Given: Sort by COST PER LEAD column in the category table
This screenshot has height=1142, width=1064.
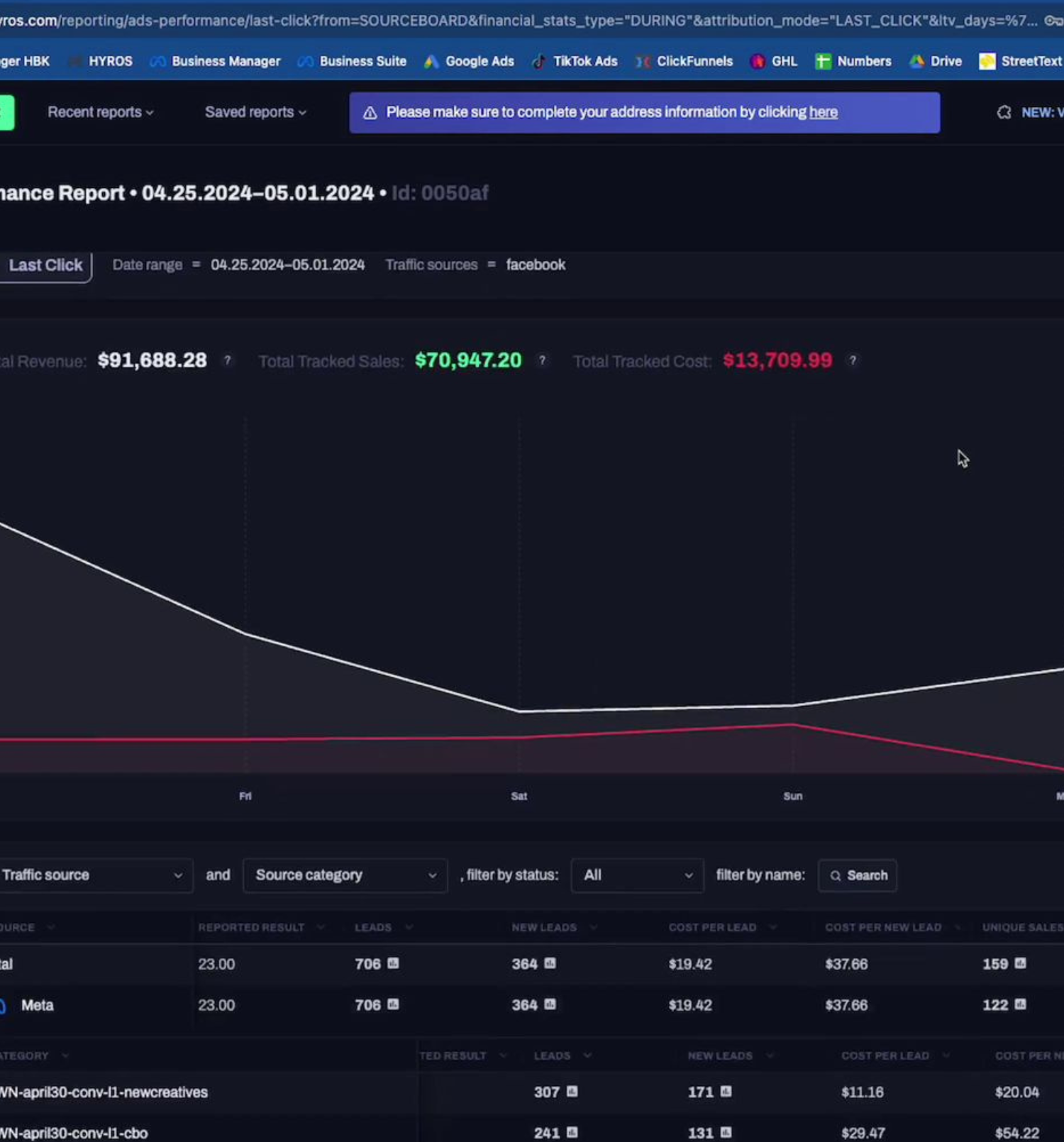Looking at the screenshot, I should point(895,1055).
